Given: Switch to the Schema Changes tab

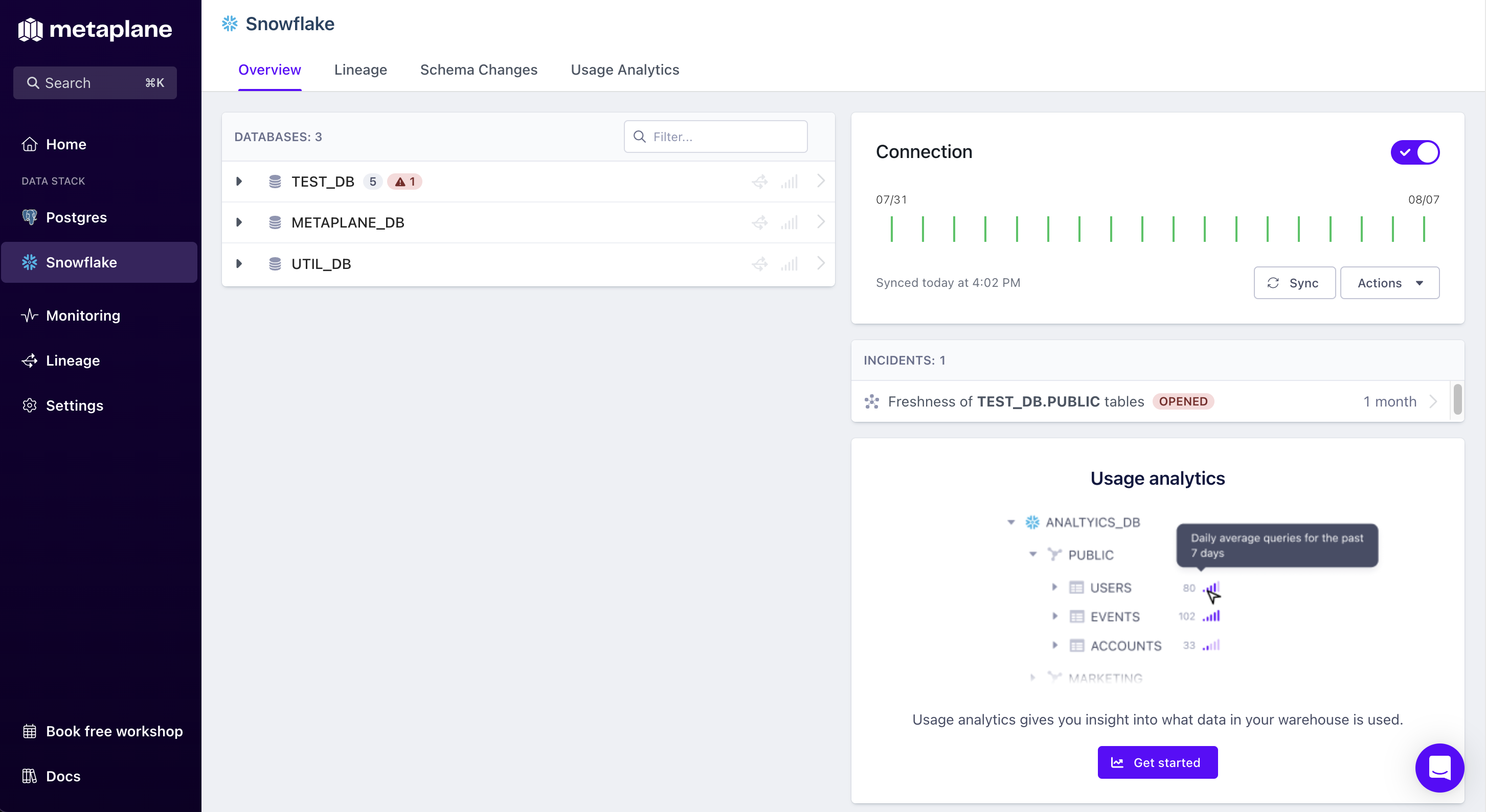Looking at the screenshot, I should tap(478, 70).
